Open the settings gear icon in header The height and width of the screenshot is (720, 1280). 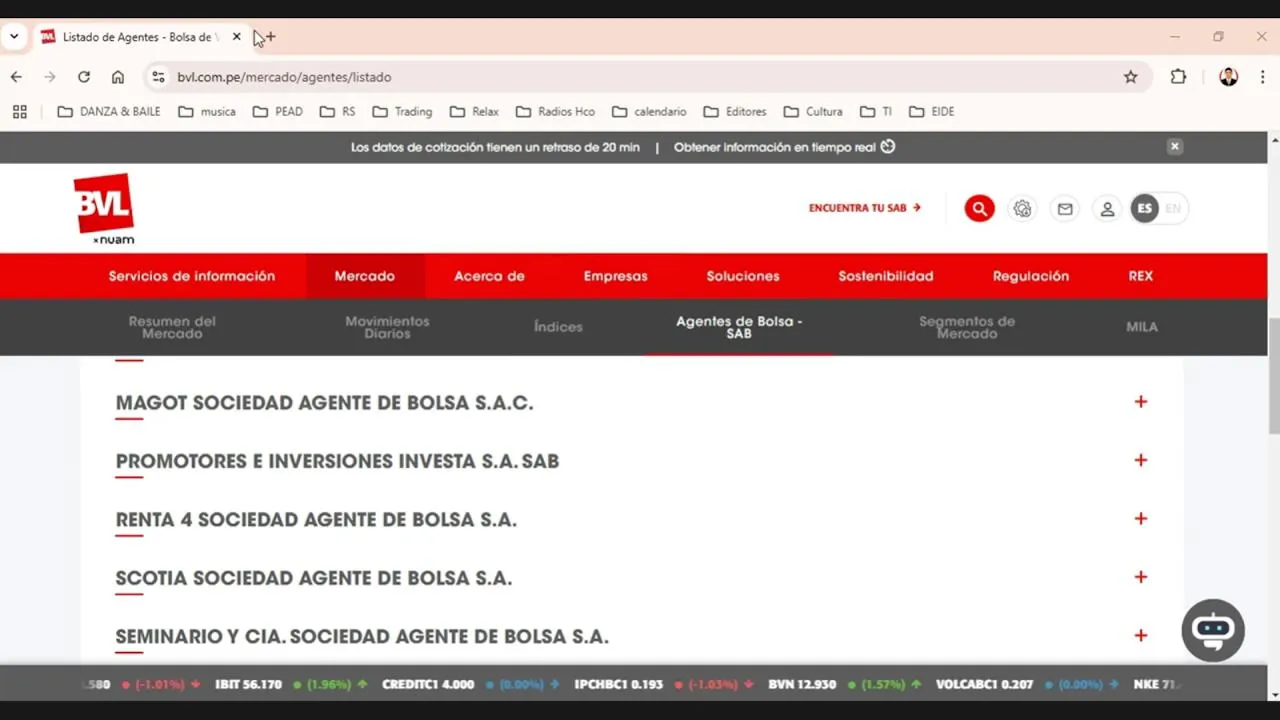1022,208
